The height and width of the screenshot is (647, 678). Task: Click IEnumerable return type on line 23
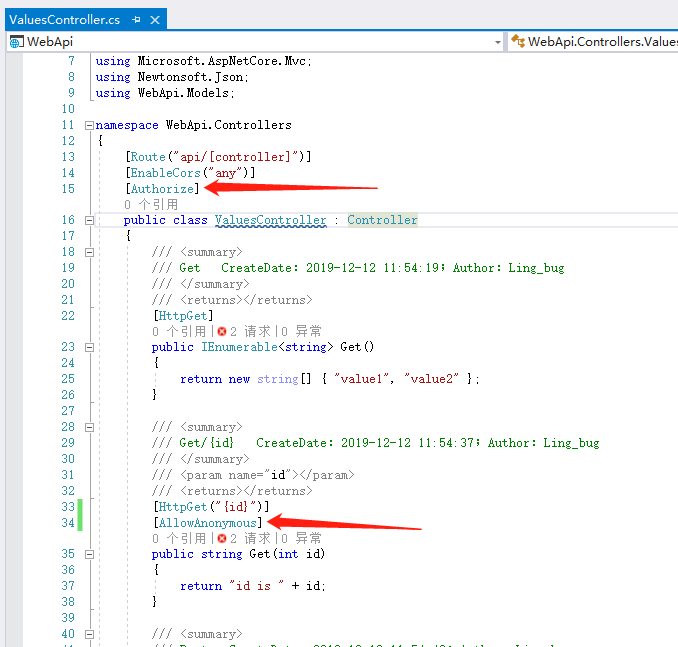pos(240,347)
